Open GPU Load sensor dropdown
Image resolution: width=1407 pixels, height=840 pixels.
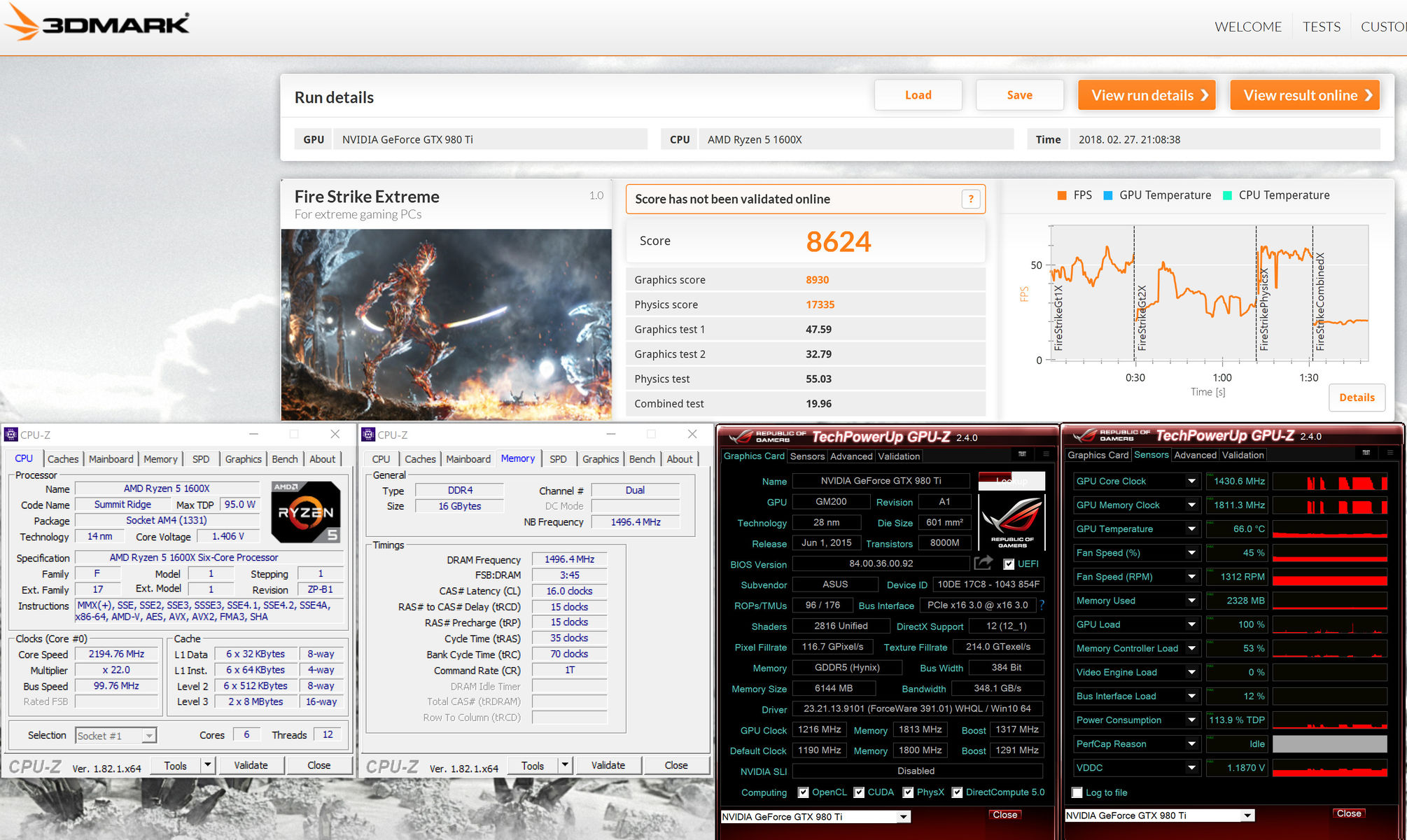[x=1191, y=624]
